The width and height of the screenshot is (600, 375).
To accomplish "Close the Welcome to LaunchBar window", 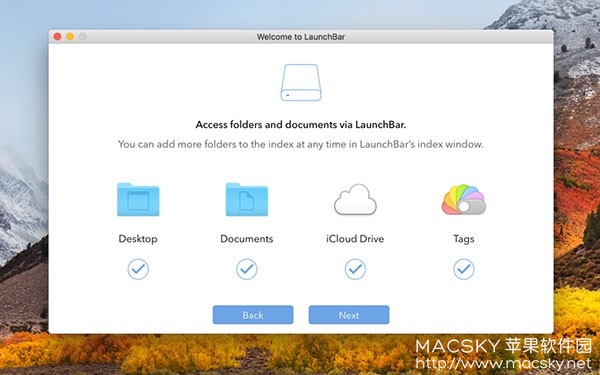I will pyautogui.click(x=57, y=36).
